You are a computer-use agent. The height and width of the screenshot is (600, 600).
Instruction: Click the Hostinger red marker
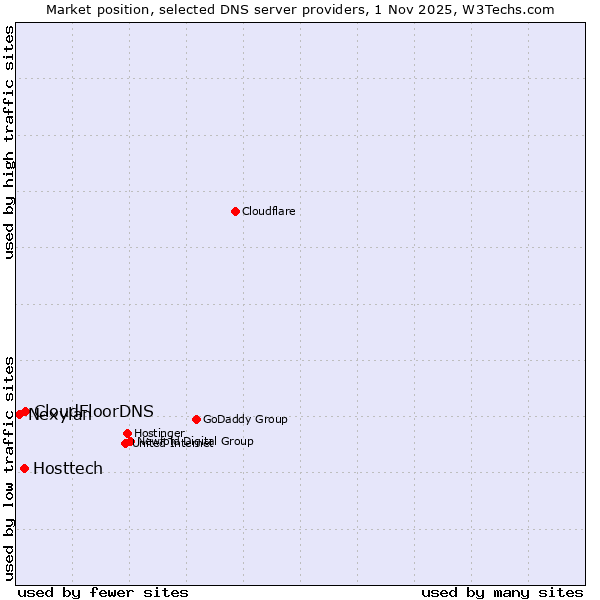click(x=127, y=433)
